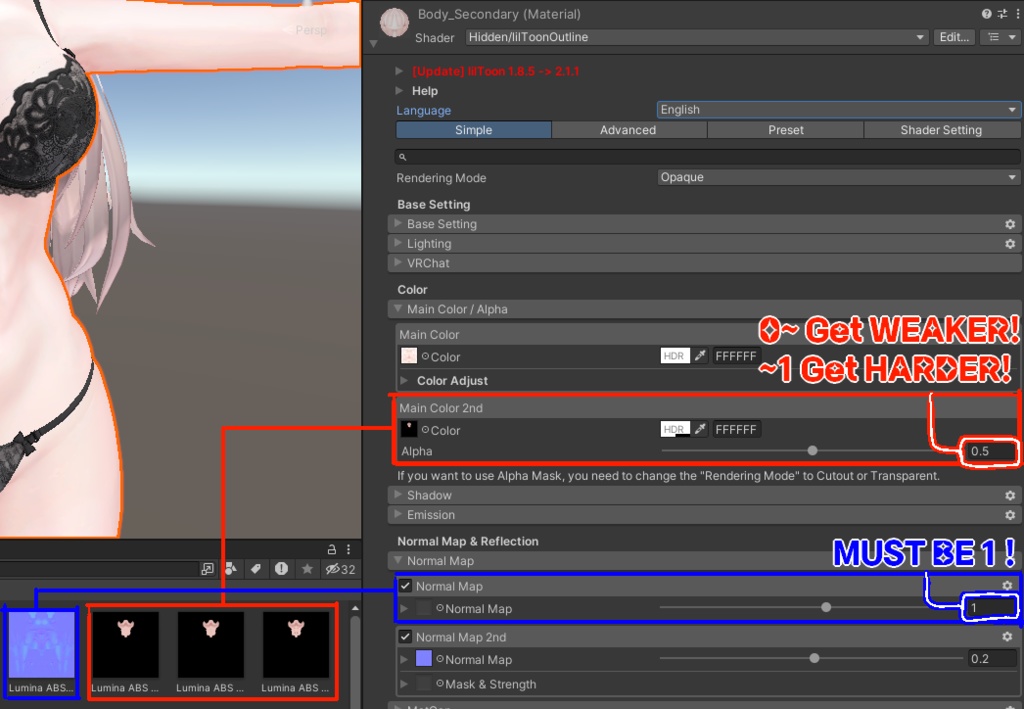
Task: Open Base Setting gear options
Action: click(x=1010, y=224)
